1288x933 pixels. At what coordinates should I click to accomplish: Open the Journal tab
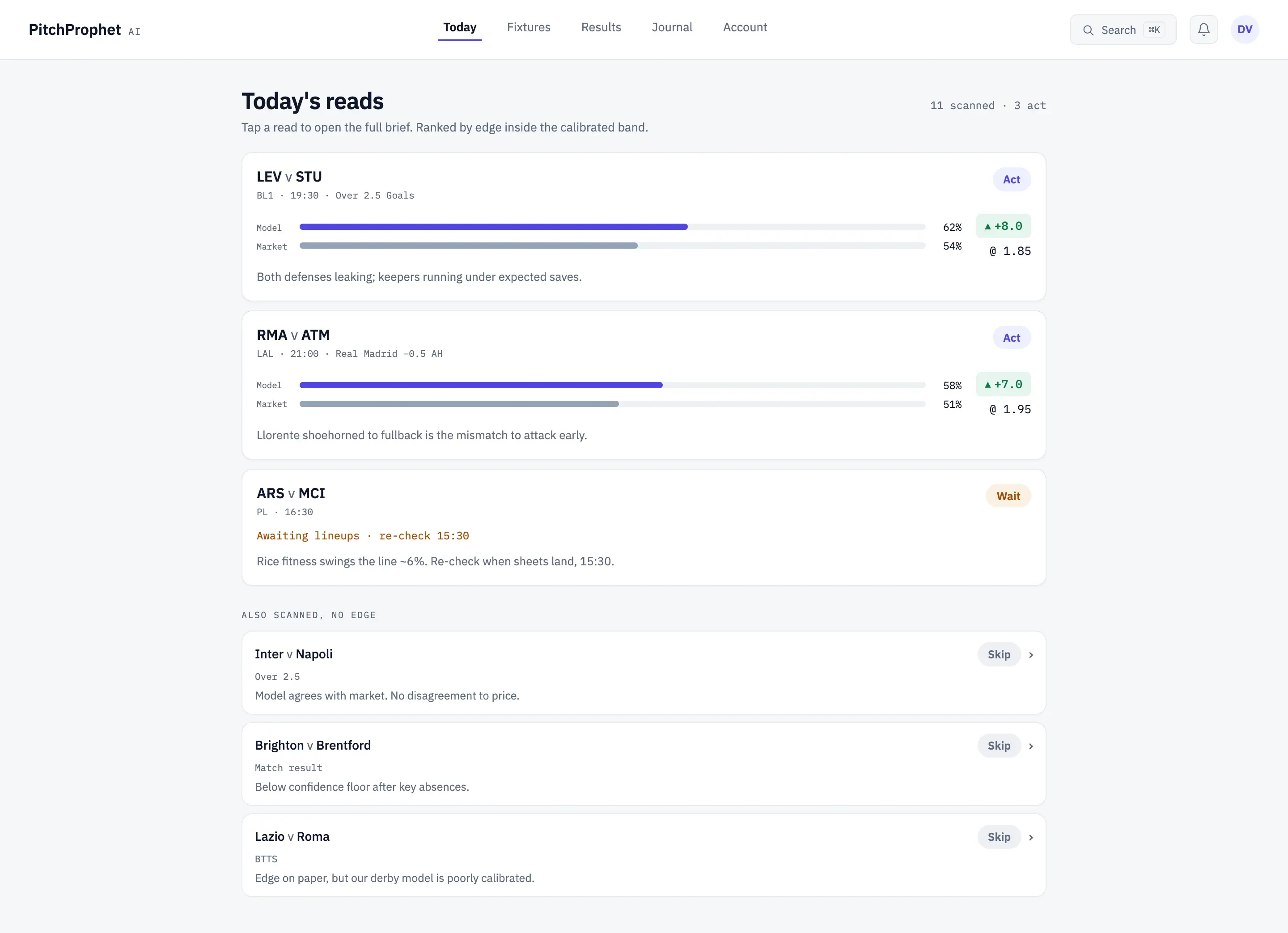coord(672,27)
